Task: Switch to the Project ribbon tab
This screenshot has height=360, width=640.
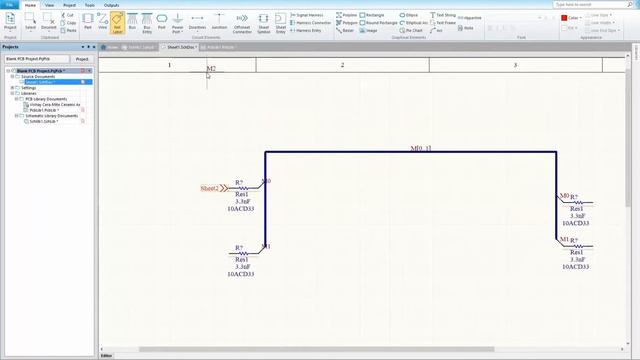Action: [69, 5]
